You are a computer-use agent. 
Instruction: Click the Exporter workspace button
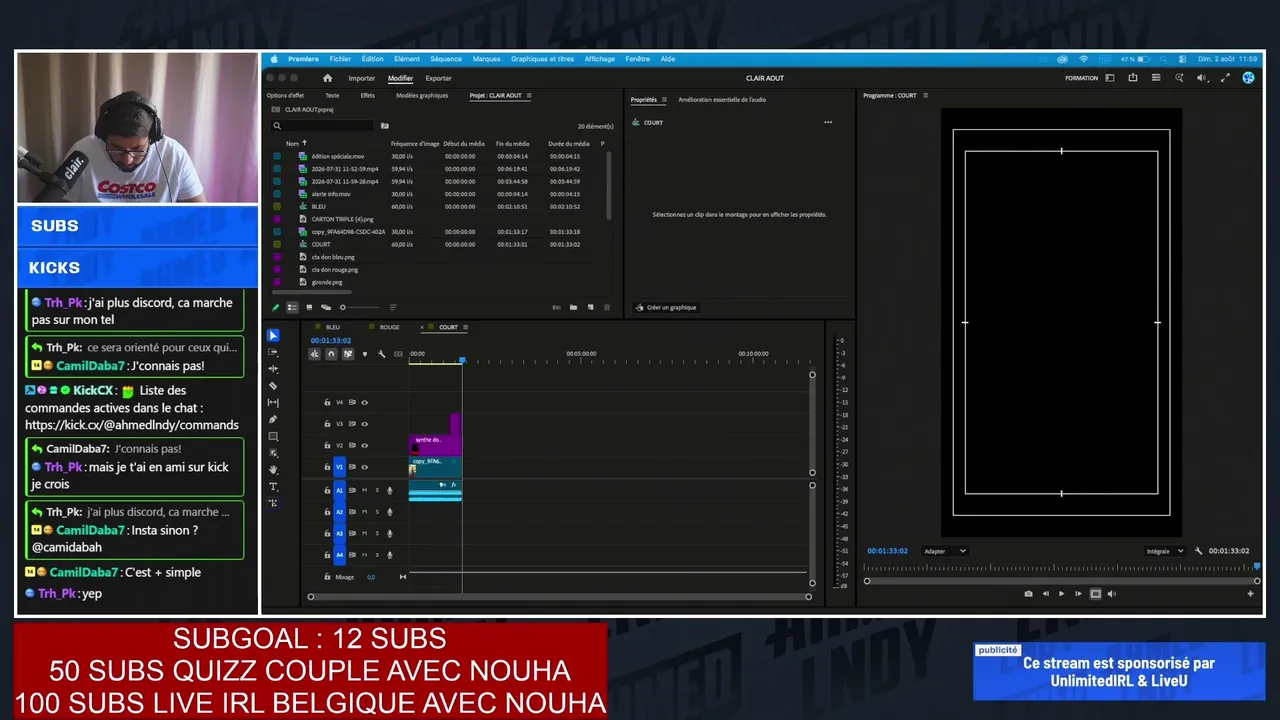[439, 78]
